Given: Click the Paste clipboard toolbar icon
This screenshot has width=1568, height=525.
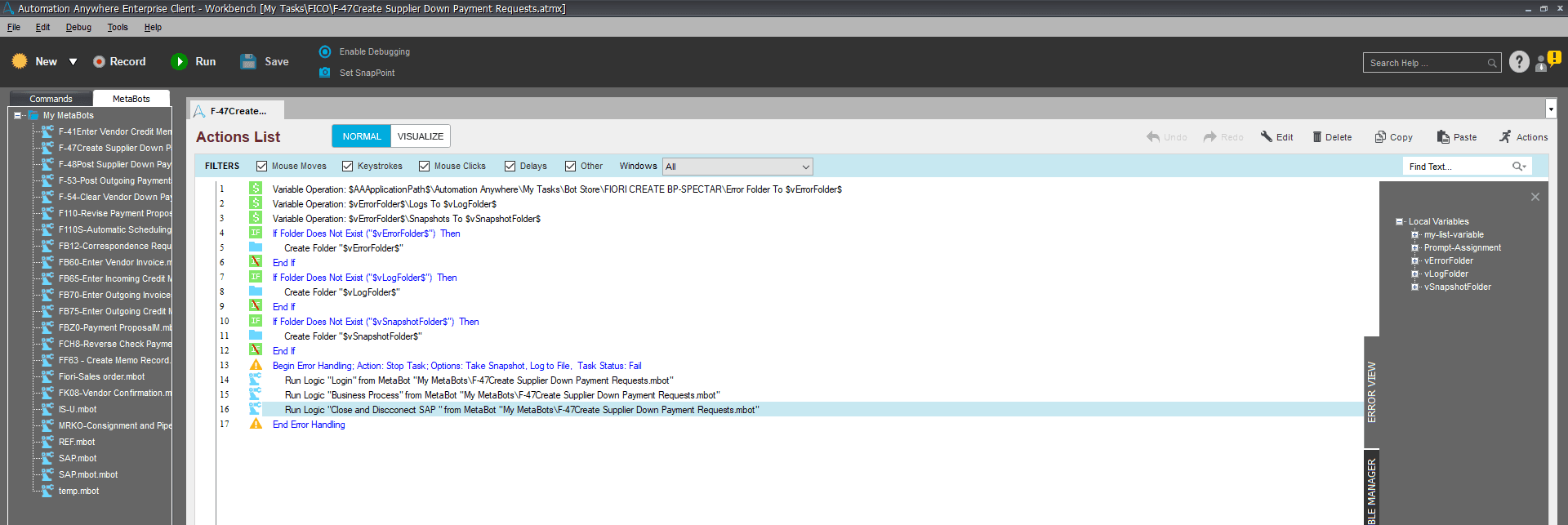Looking at the screenshot, I should click(1443, 136).
